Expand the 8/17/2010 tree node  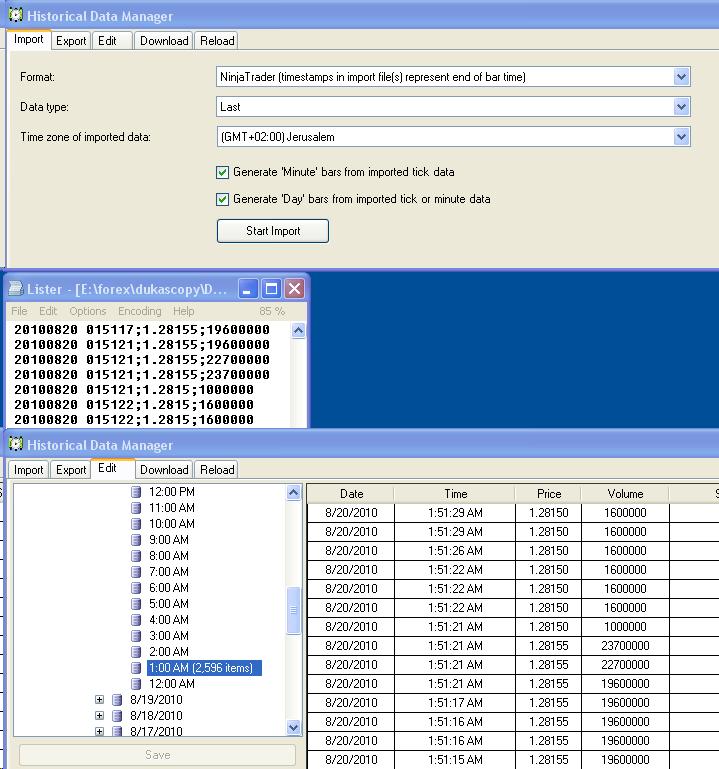(100, 731)
